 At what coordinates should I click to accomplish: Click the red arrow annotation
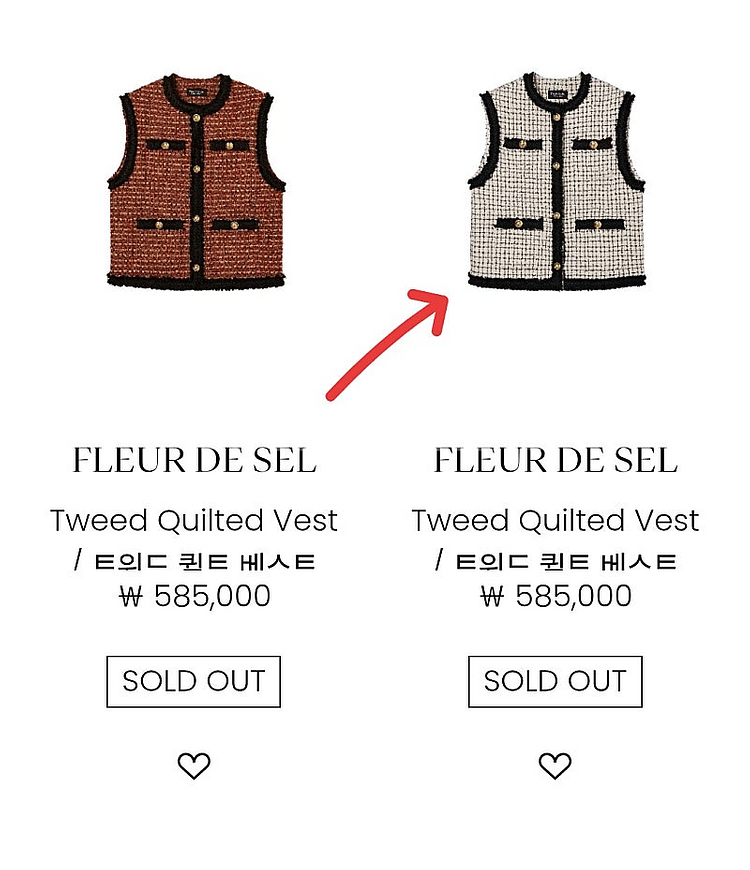[x=388, y=344]
